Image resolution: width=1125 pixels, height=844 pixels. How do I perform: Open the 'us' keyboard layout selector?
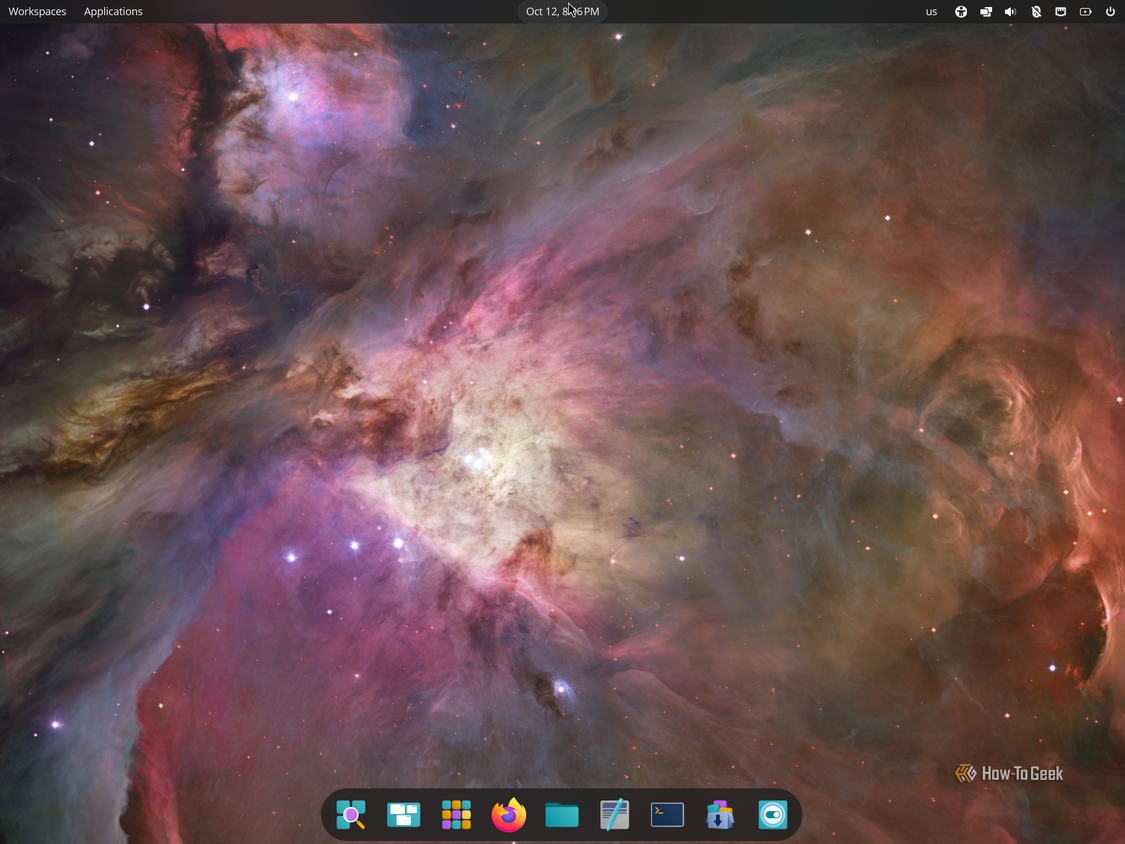(931, 11)
